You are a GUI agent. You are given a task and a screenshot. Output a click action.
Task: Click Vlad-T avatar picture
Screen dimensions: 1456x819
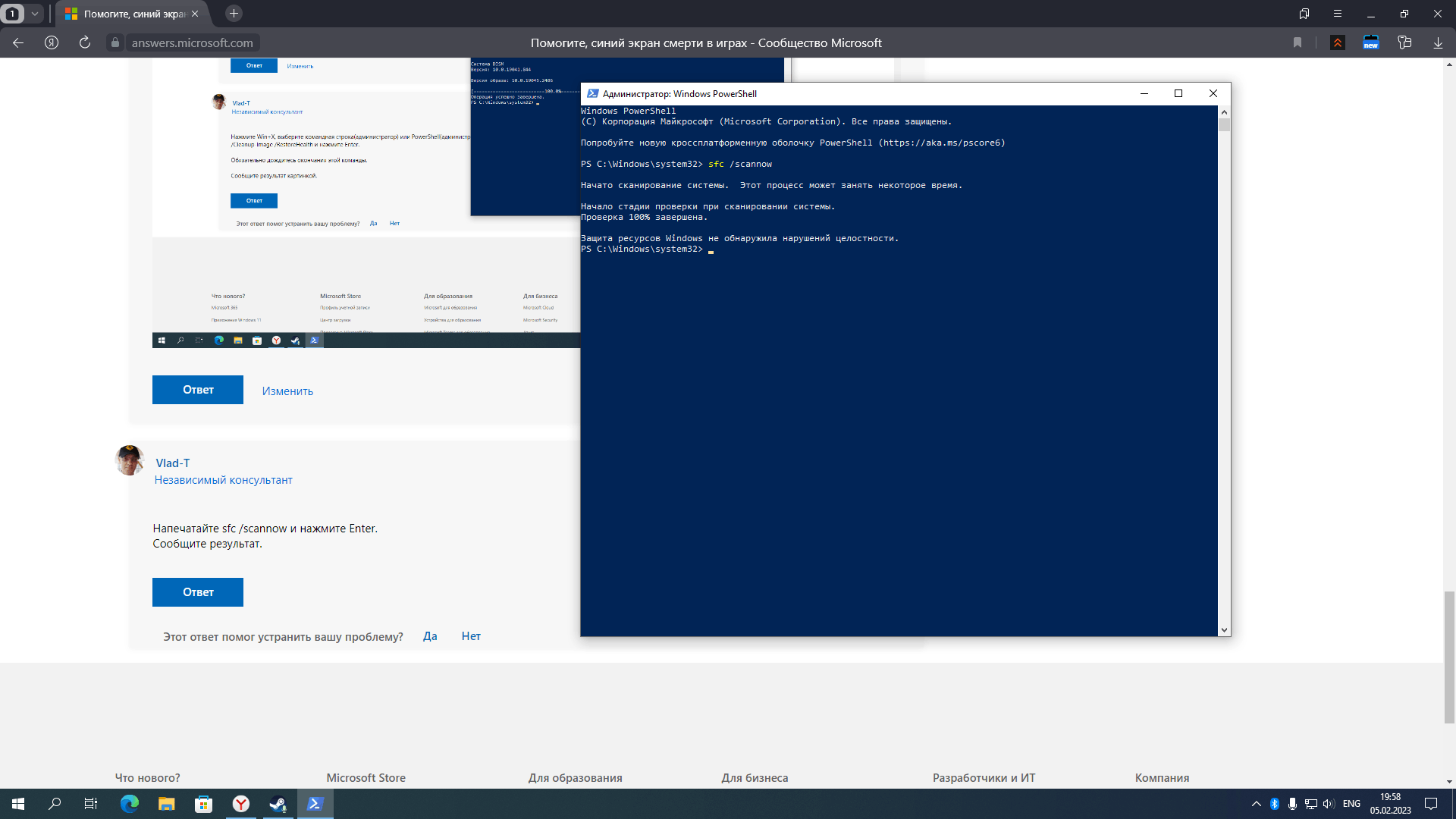(130, 460)
